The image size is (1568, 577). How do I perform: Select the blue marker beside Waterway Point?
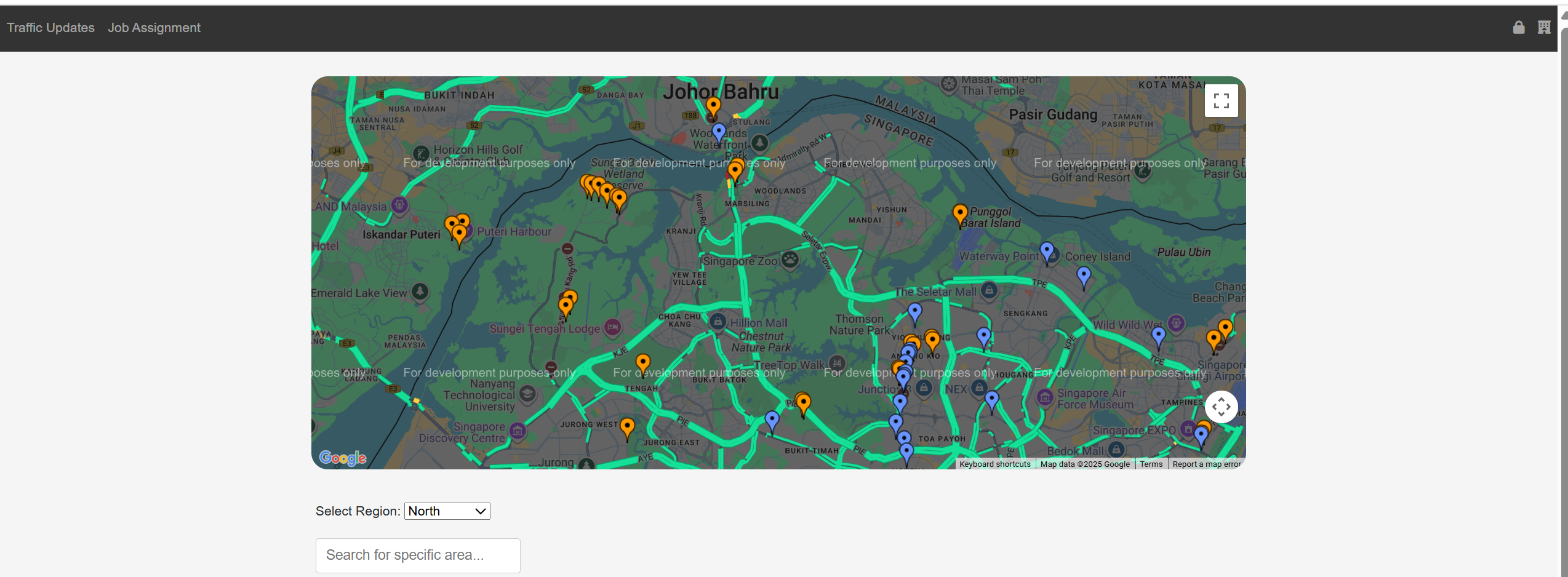[1047, 253]
